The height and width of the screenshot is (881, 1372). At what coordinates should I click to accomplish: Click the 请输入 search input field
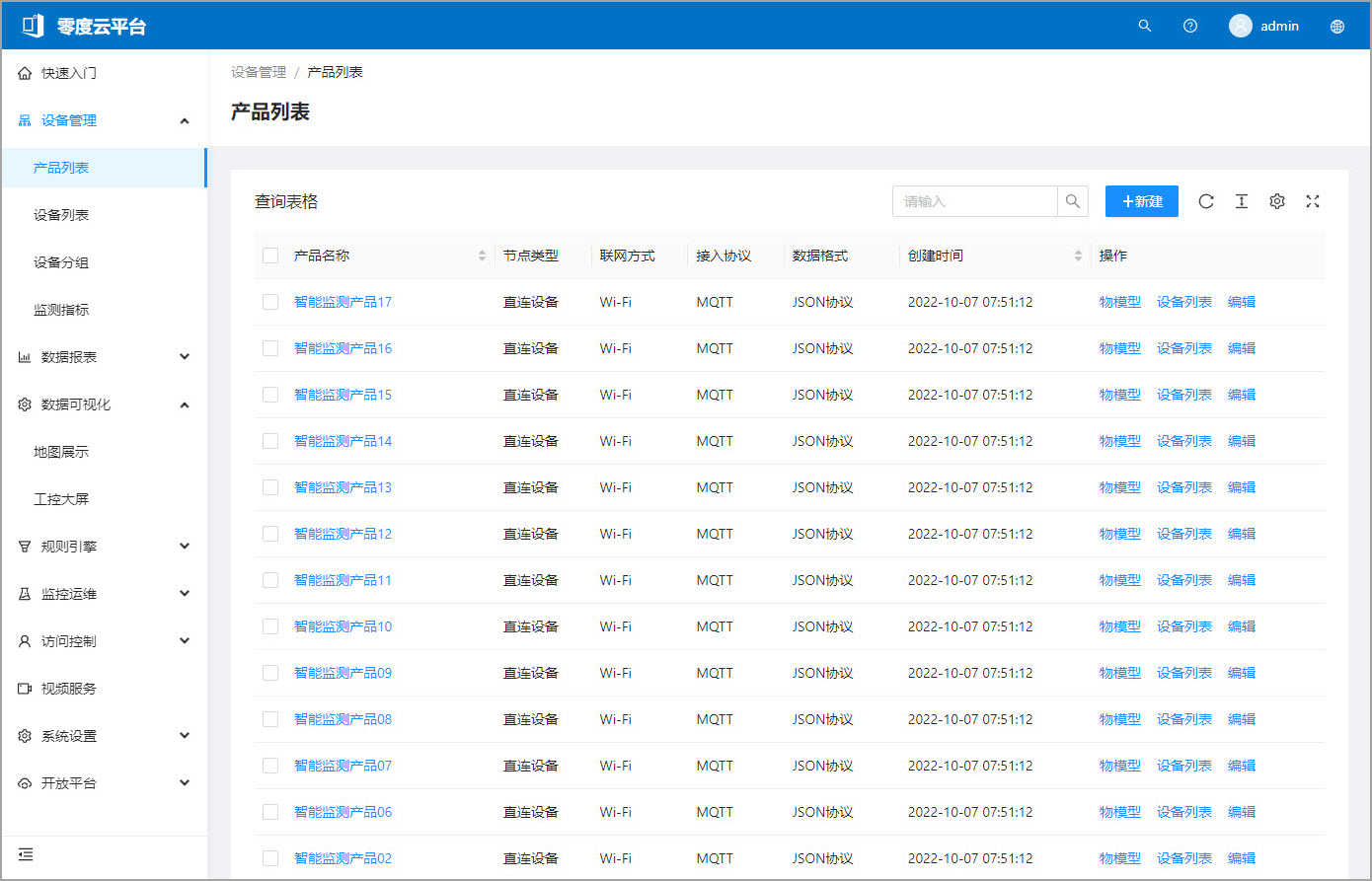975,201
